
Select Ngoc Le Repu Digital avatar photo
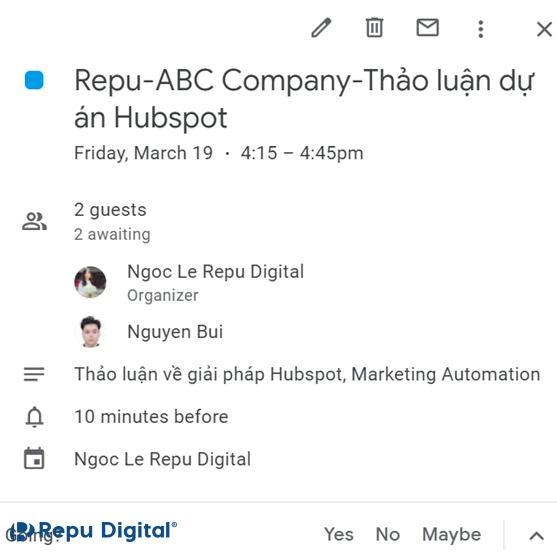click(90, 282)
